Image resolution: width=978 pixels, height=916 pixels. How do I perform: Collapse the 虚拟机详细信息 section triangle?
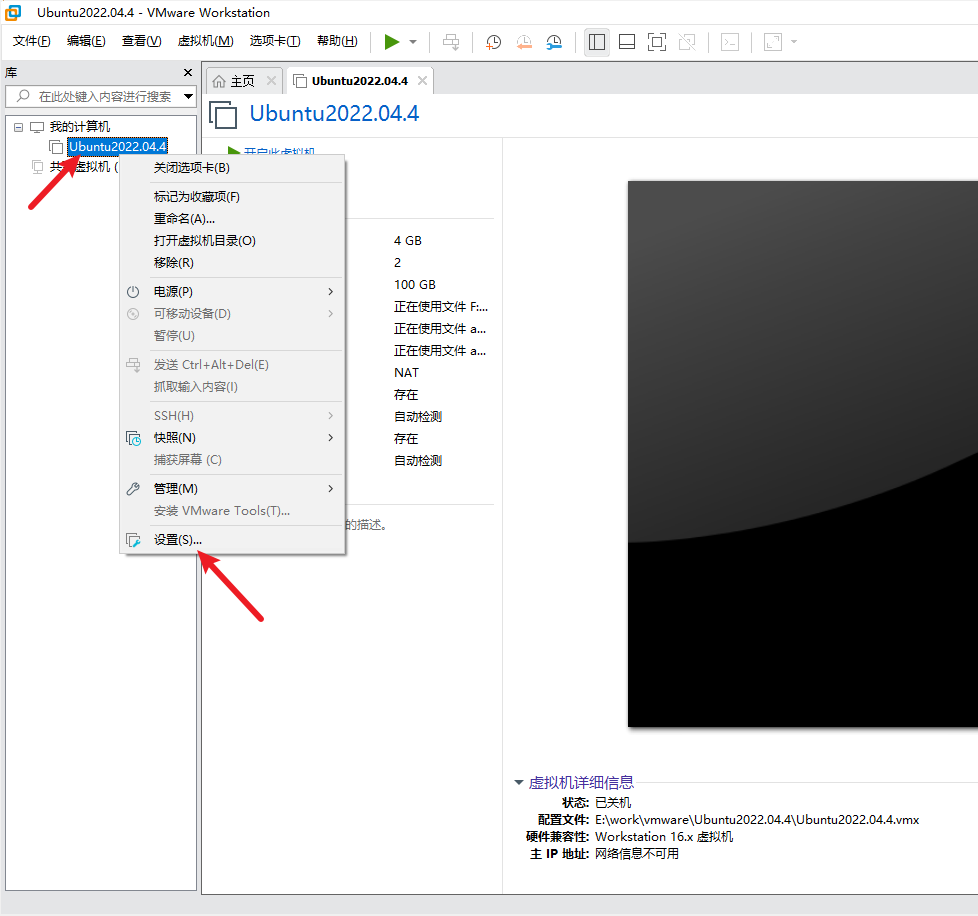point(518,783)
